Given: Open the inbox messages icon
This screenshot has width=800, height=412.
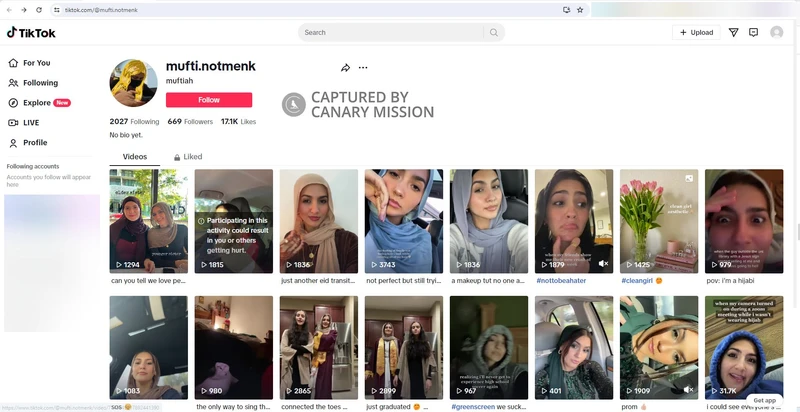Looking at the screenshot, I should [753, 32].
